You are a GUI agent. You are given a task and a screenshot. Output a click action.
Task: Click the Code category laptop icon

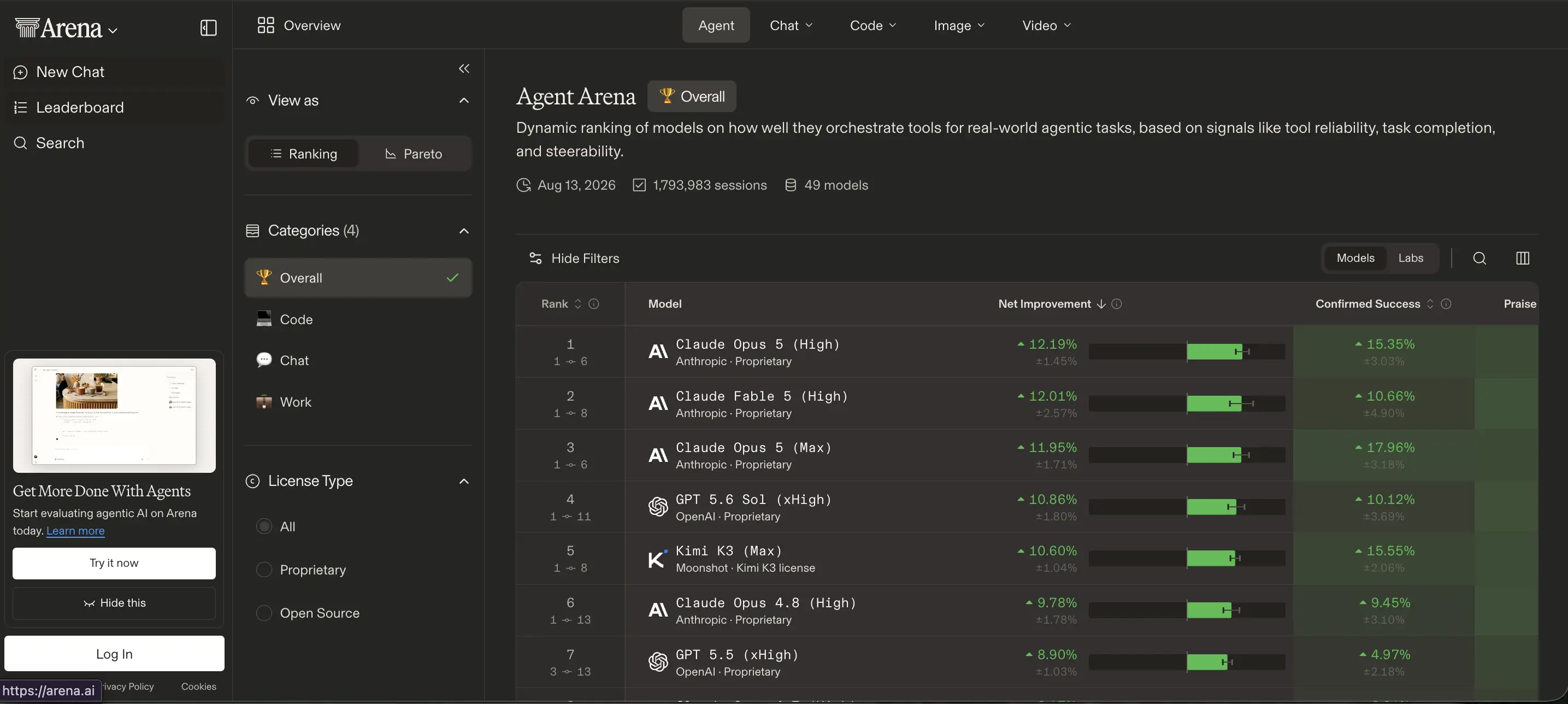coord(263,319)
